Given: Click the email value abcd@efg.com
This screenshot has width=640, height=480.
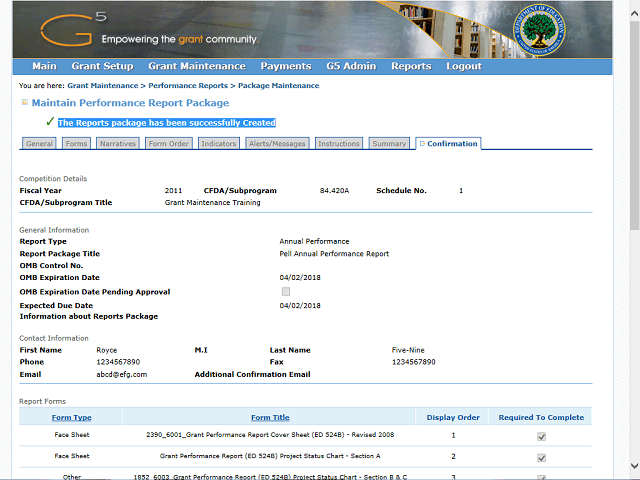Looking at the screenshot, I should coord(122,374).
